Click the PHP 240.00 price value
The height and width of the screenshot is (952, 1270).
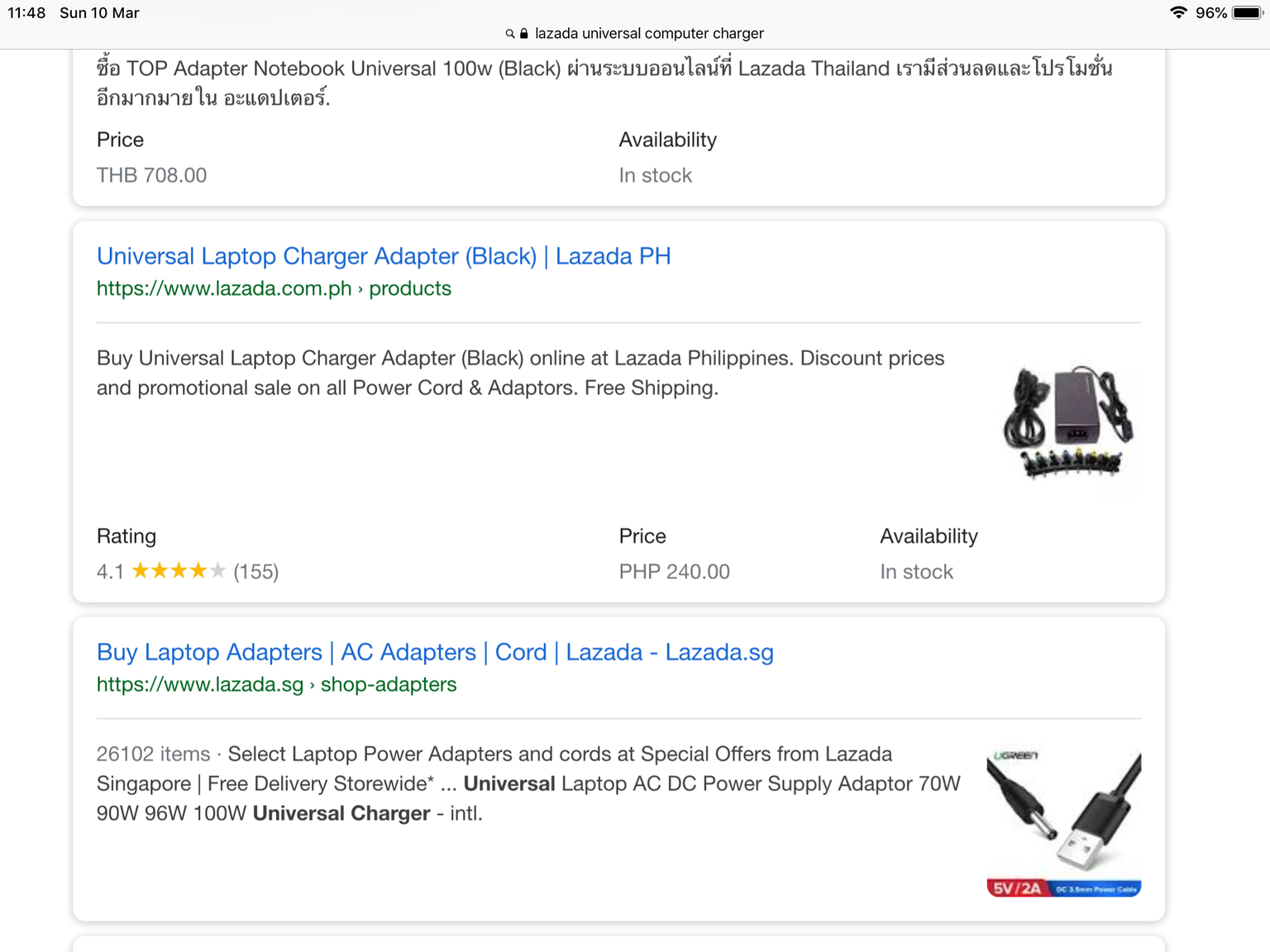tap(674, 572)
